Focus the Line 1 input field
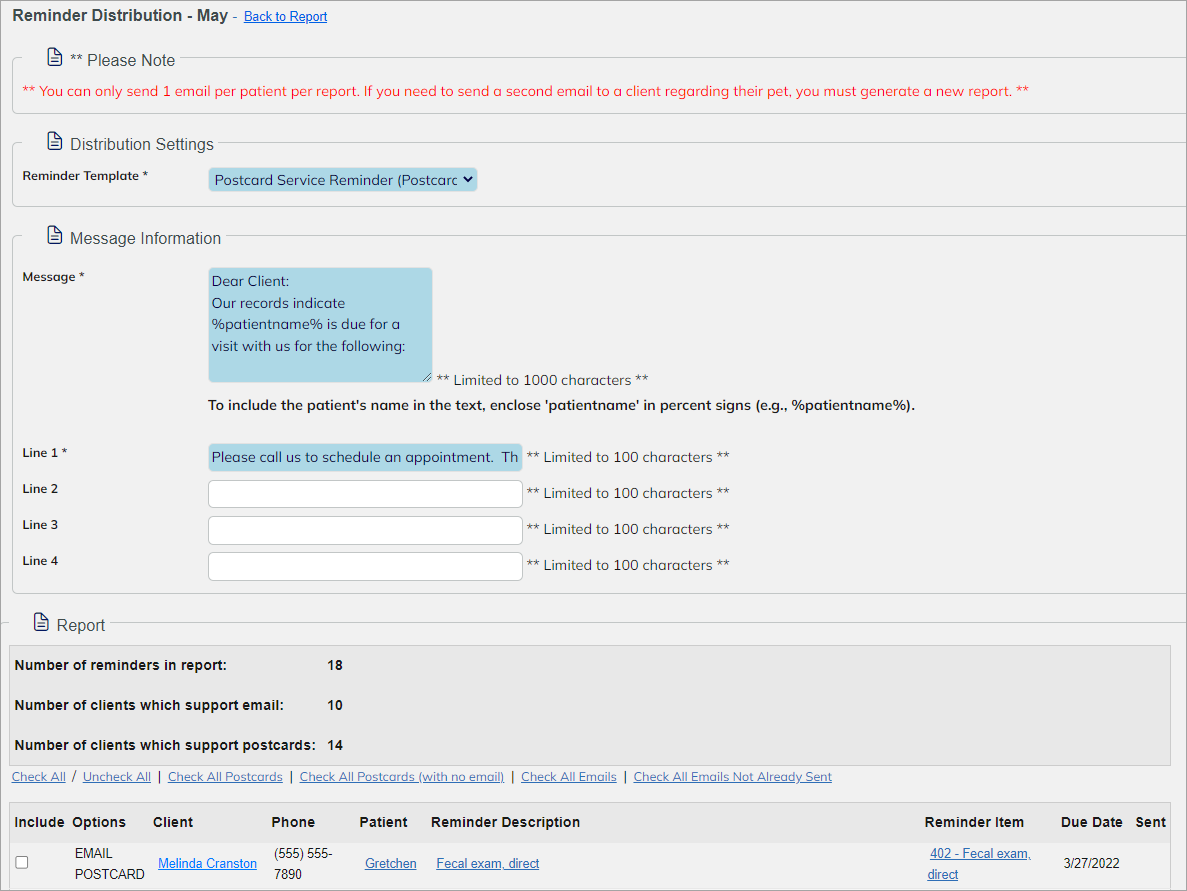 [365, 457]
